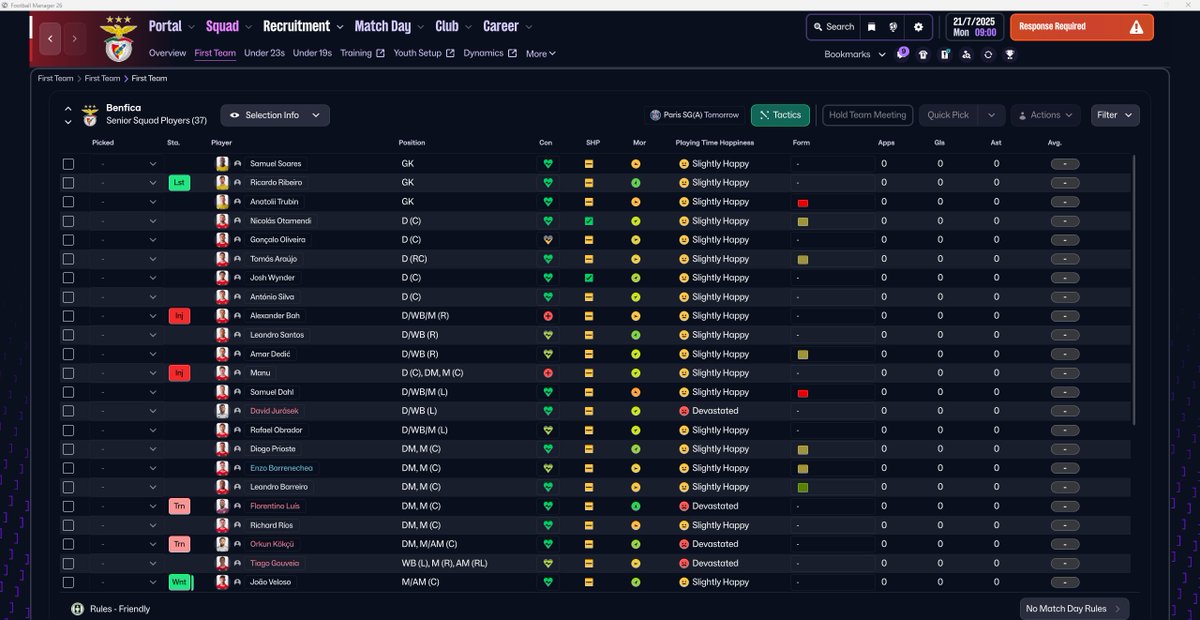The height and width of the screenshot is (620, 1200).
Task: Open the Match Day menu
Action: (x=389, y=27)
